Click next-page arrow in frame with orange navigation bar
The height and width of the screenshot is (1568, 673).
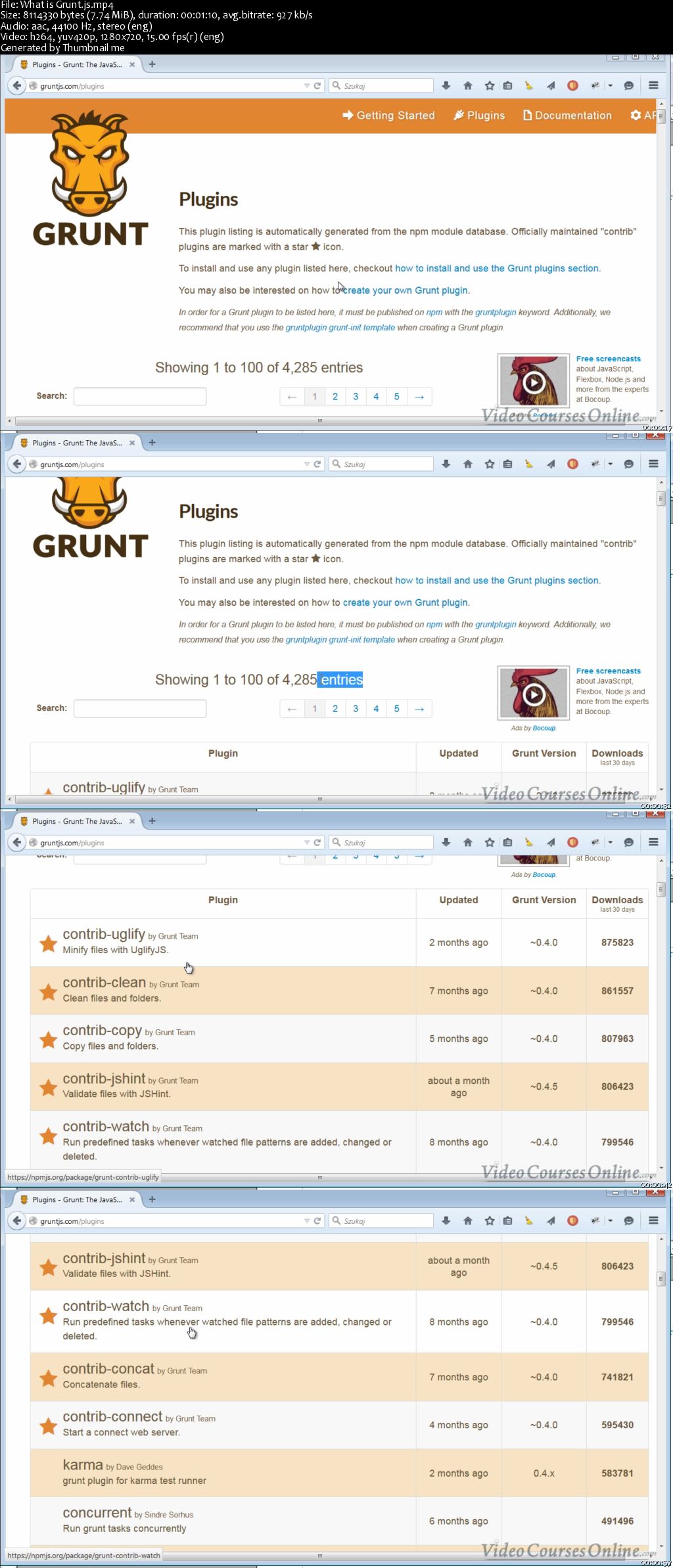point(419,397)
